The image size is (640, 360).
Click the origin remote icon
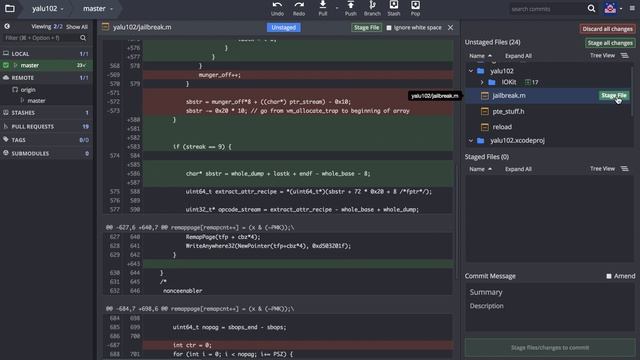pyautogui.click(x=15, y=89)
